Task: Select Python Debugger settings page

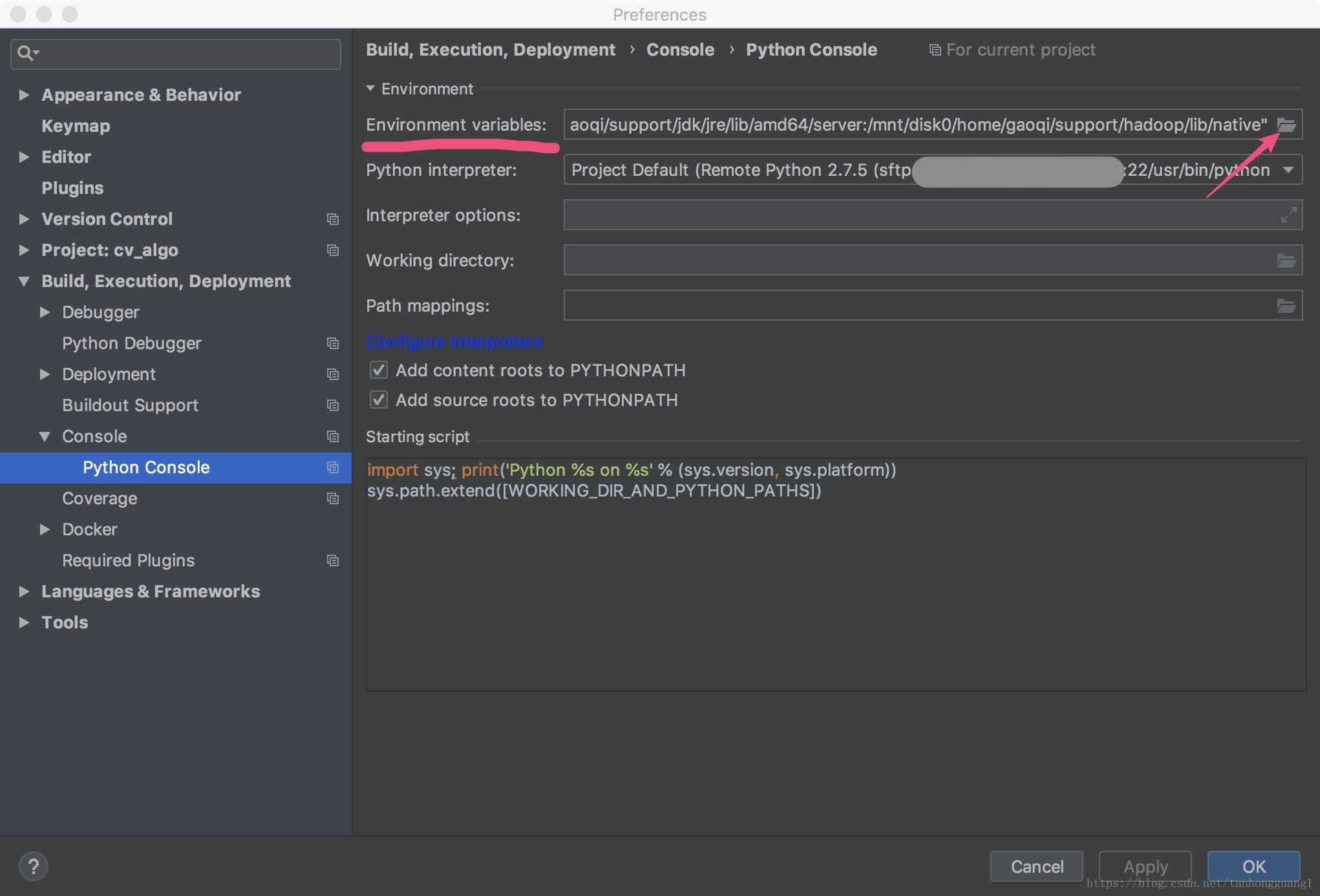Action: [x=131, y=343]
